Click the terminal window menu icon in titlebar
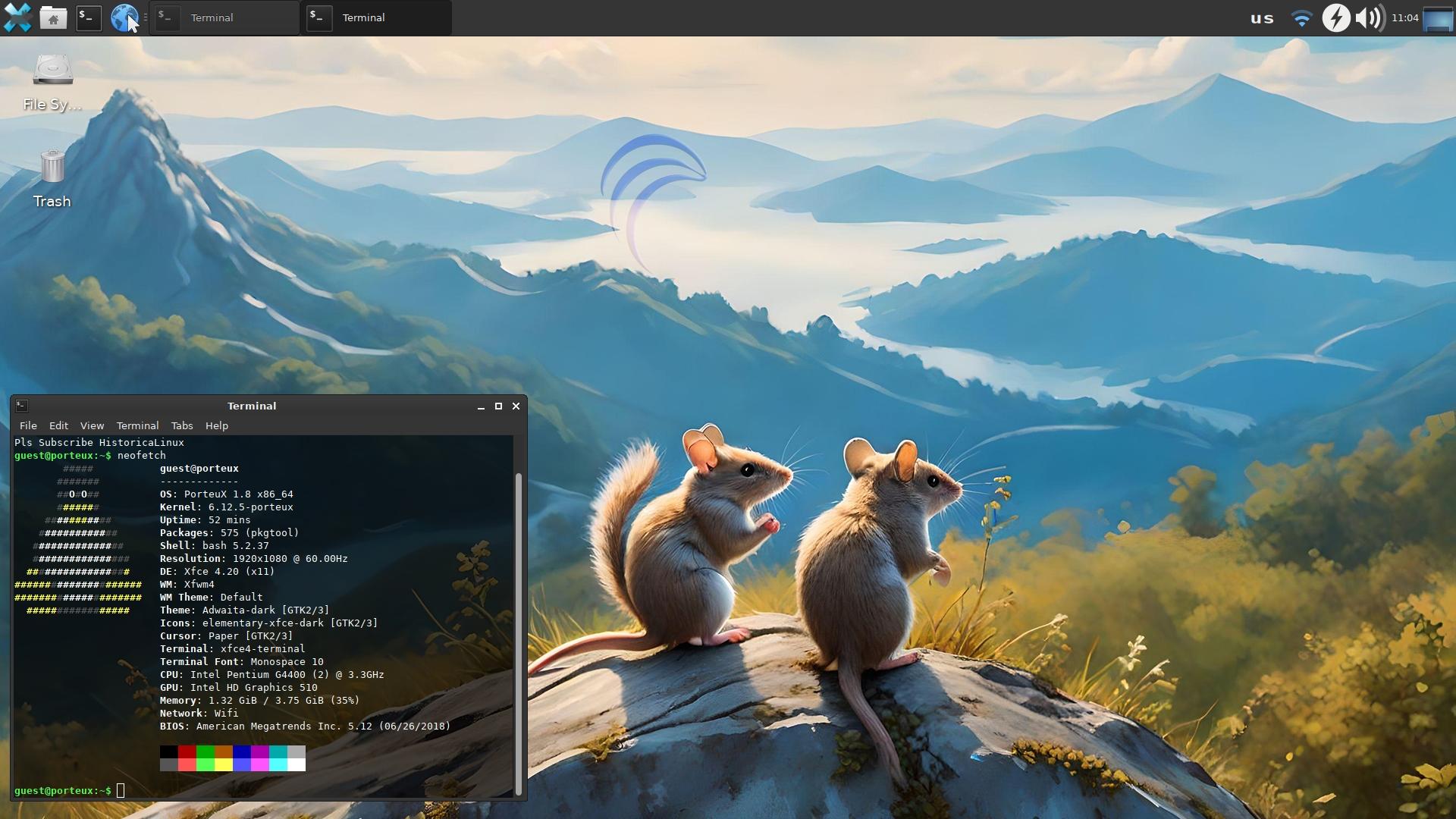Screen dimensions: 1456x819 22,406
